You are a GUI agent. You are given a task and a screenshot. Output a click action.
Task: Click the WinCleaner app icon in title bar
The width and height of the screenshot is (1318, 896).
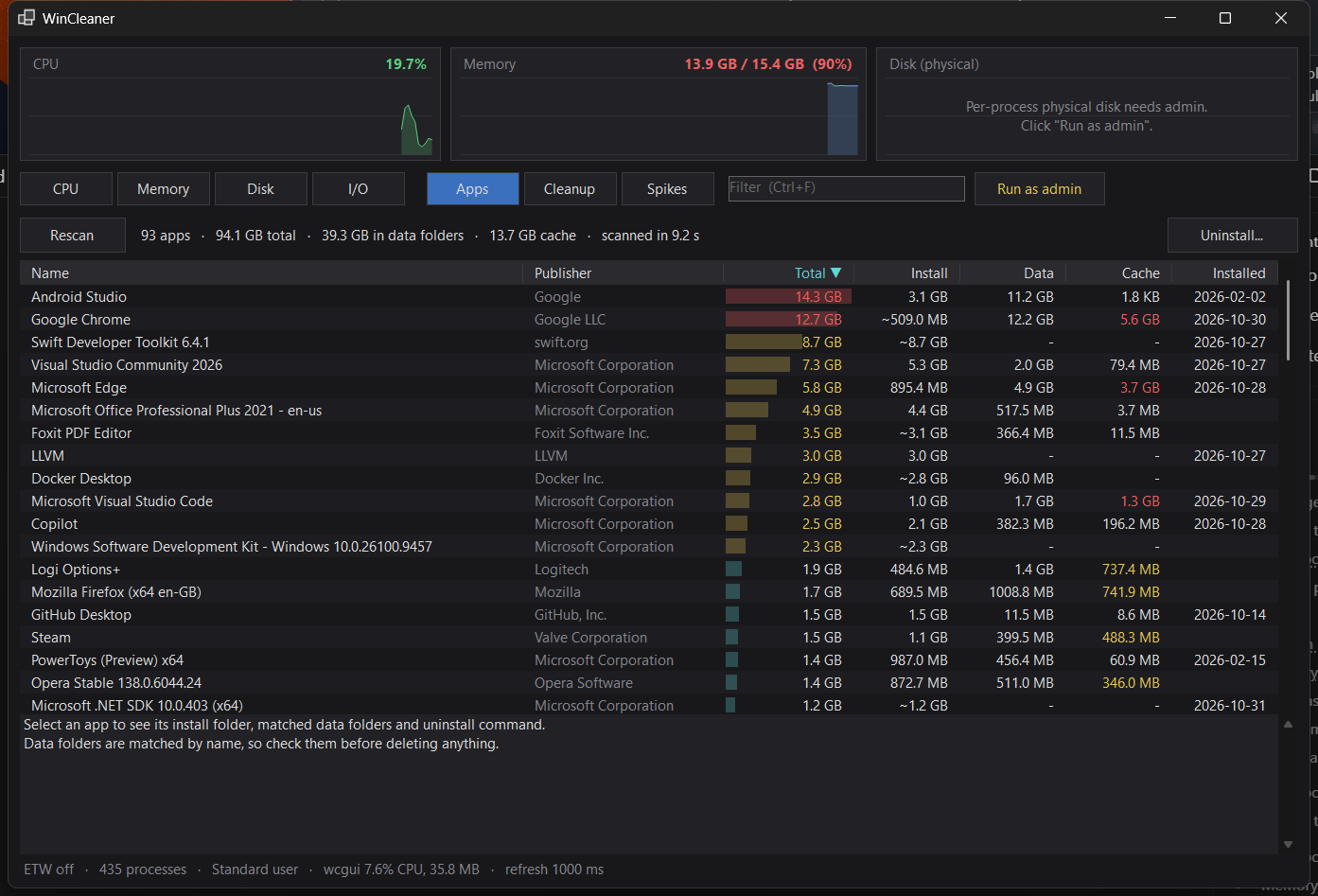pos(26,18)
